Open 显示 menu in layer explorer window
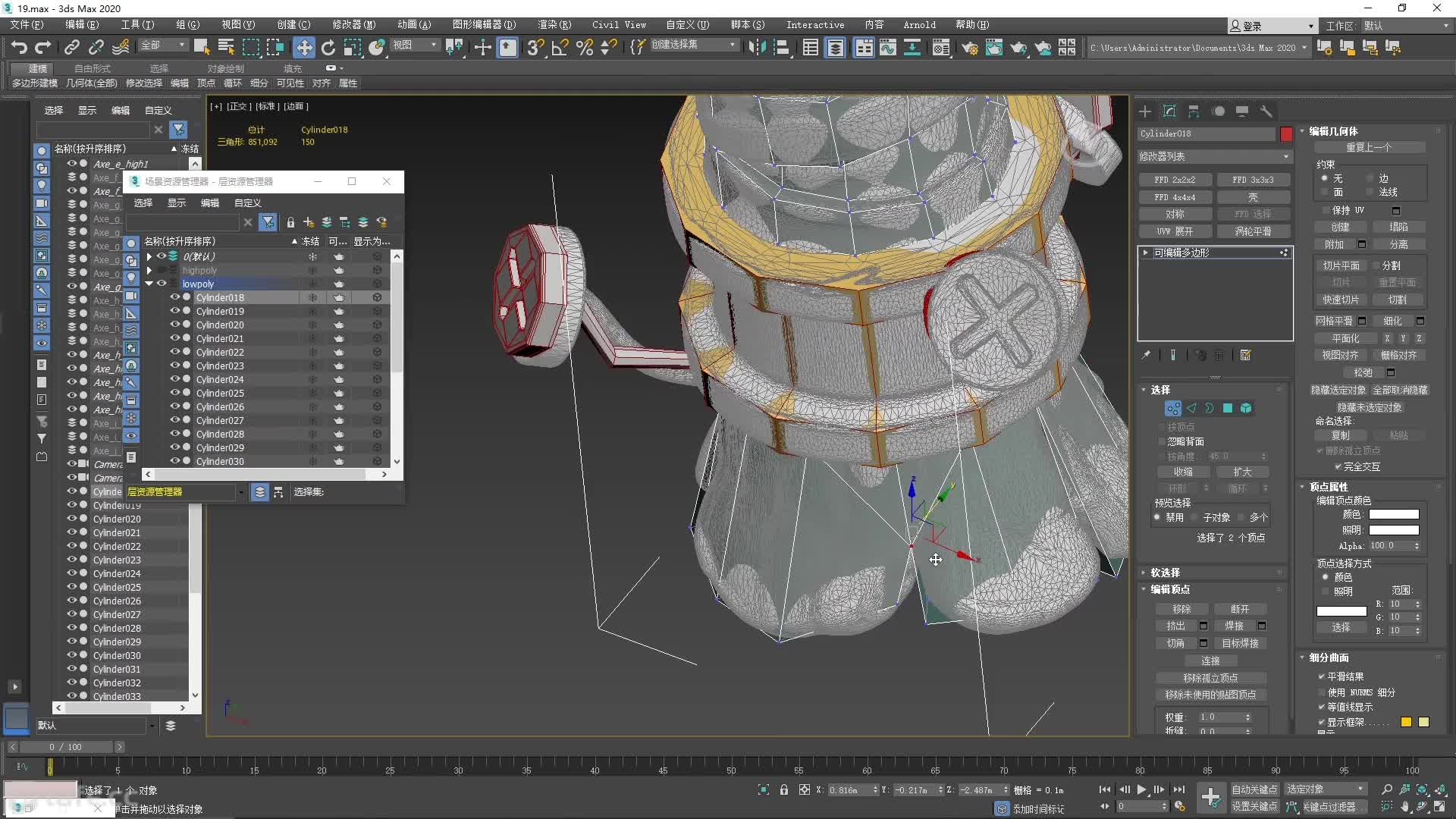Viewport: 1456px width, 819px height. (177, 202)
